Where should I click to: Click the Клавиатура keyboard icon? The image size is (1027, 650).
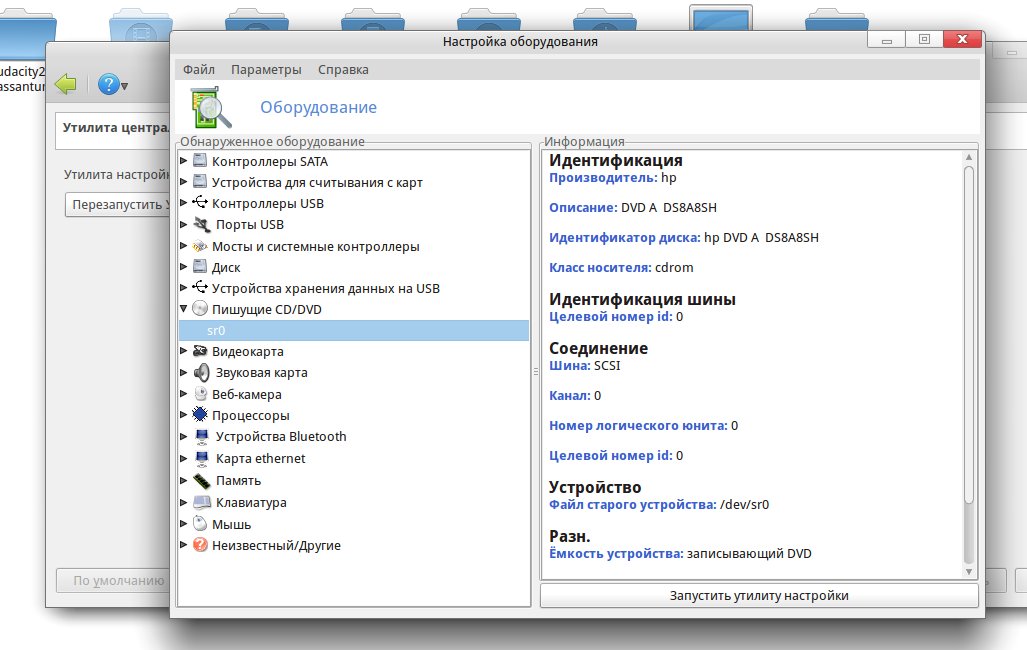click(x=202, y=502)
